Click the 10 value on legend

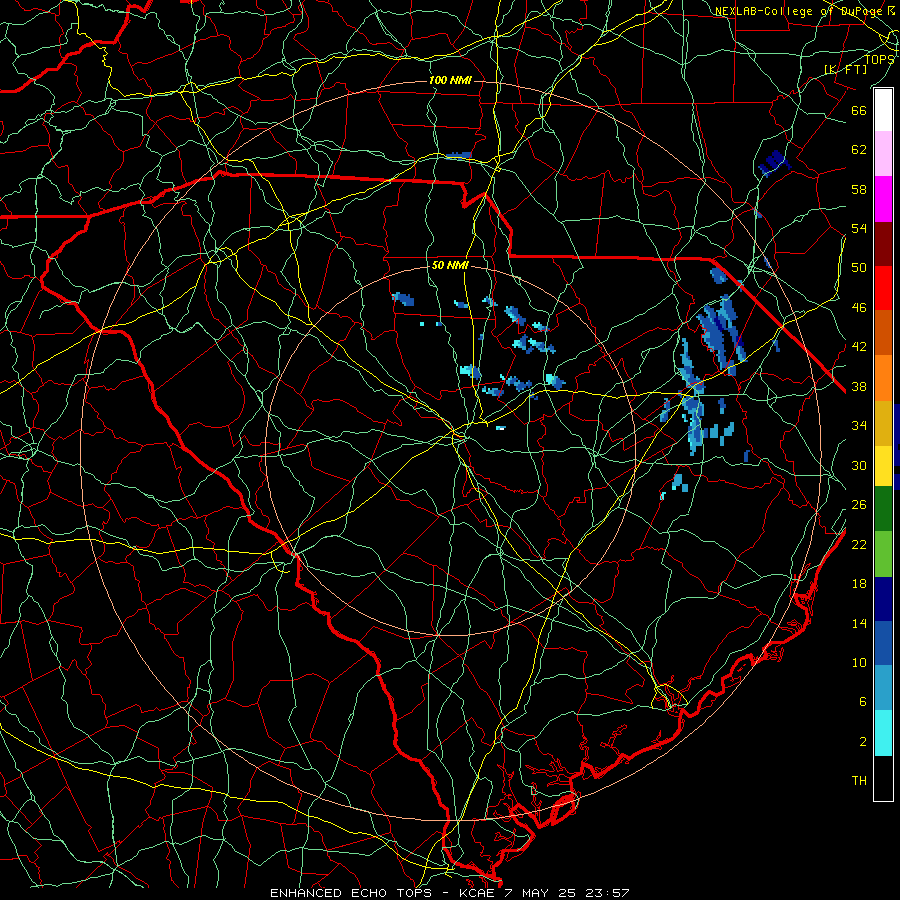pos(859,662)
